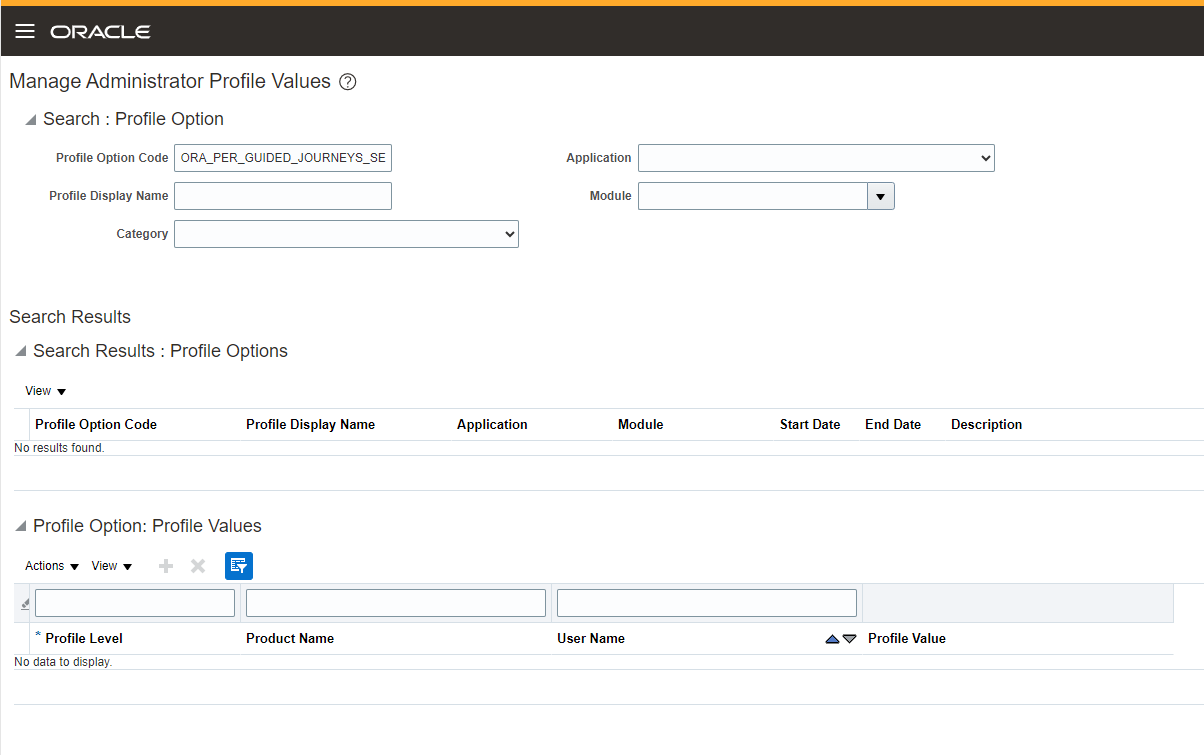The height and width of the screenshot is (755, 1204).
Task: Click the detach icon beside the filter row
Action: [22, 602]
